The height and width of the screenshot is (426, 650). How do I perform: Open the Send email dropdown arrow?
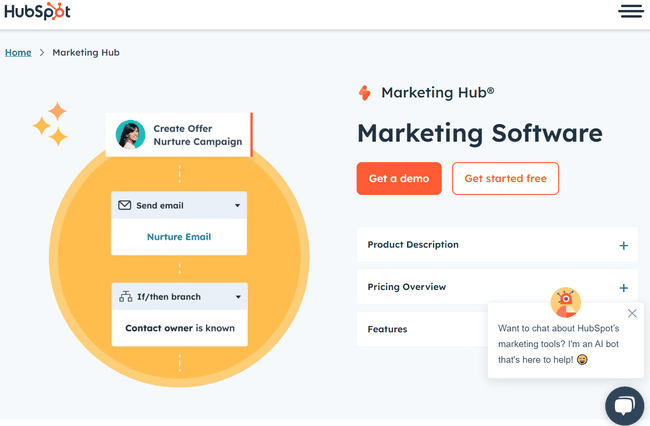point(237,206)
